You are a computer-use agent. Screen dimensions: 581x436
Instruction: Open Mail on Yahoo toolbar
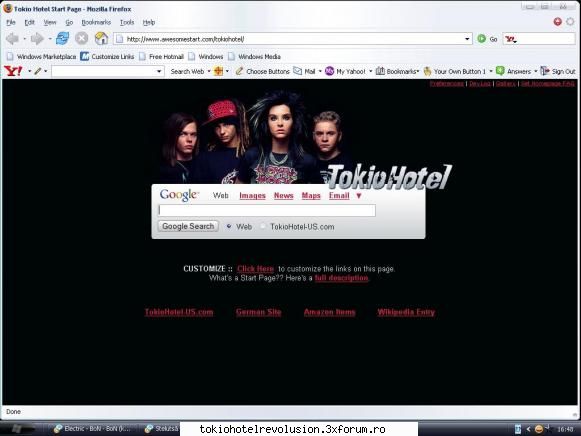tap(305, 71)
